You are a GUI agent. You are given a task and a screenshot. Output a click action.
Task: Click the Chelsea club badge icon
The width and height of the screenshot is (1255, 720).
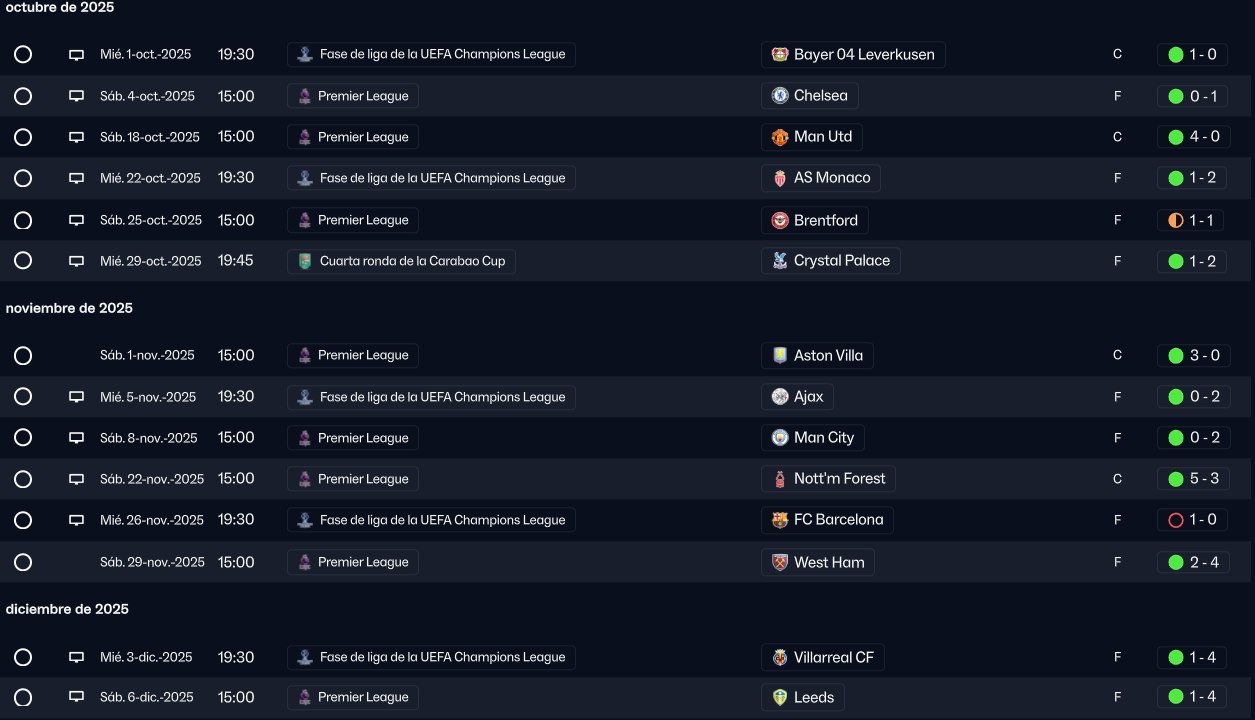click(x=780, y=96)
